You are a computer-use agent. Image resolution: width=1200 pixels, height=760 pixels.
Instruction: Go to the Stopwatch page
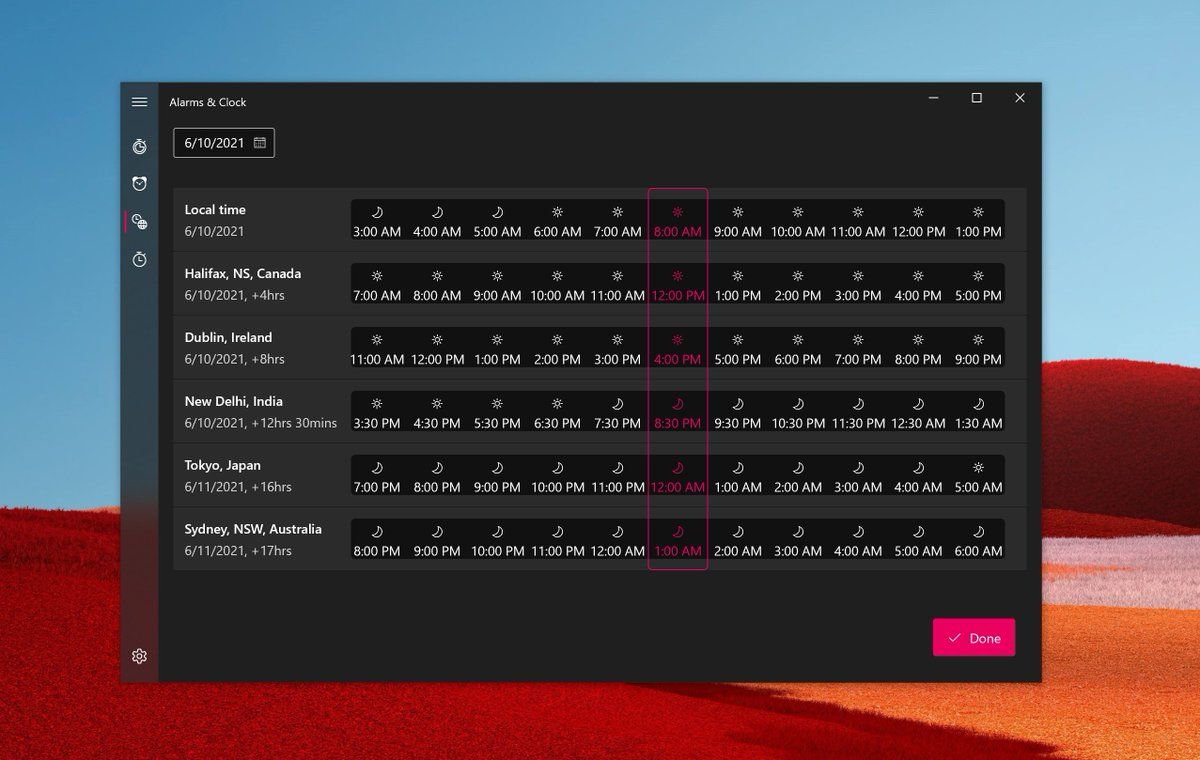tap(139, 260)
